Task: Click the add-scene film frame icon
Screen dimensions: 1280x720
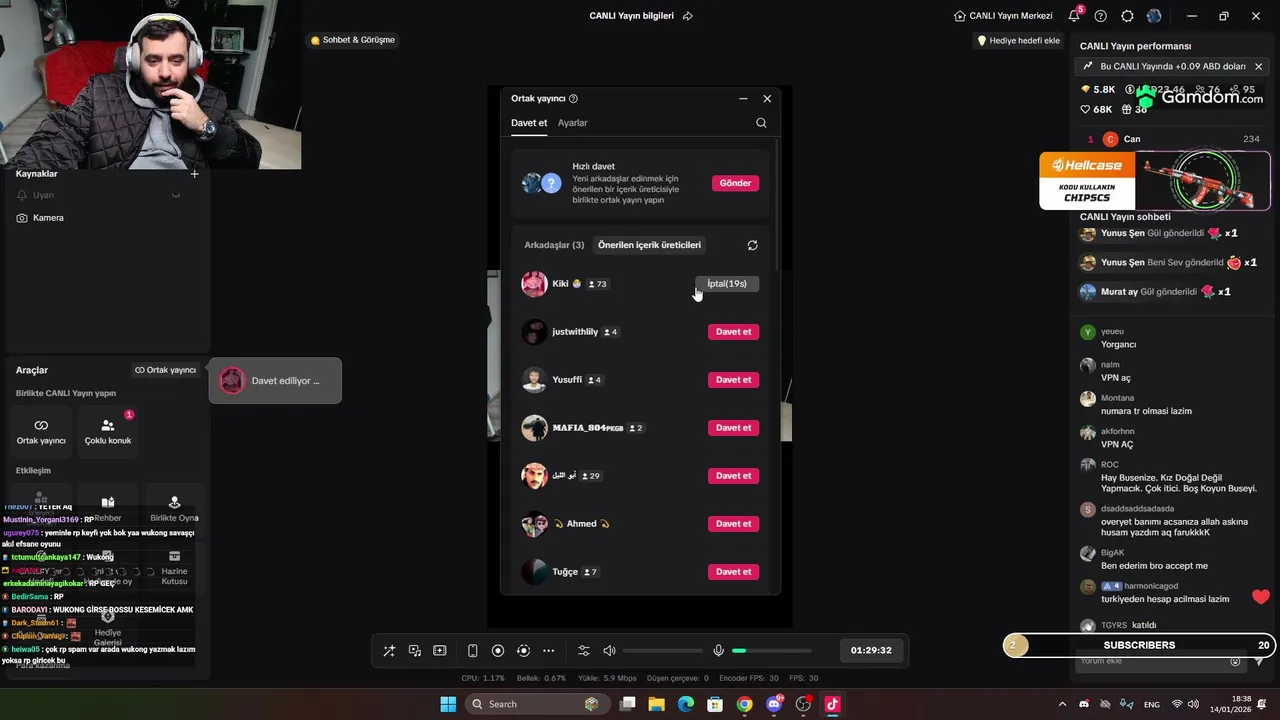Action: pyautogui.click(x=439, y=651)
